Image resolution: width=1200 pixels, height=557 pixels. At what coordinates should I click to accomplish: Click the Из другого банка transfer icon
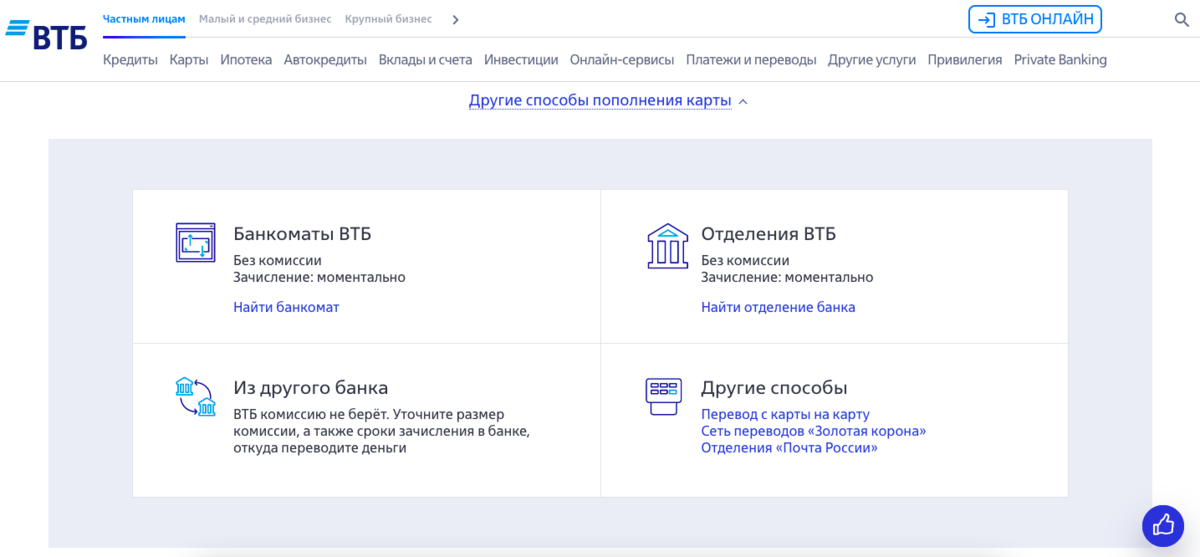195,397
